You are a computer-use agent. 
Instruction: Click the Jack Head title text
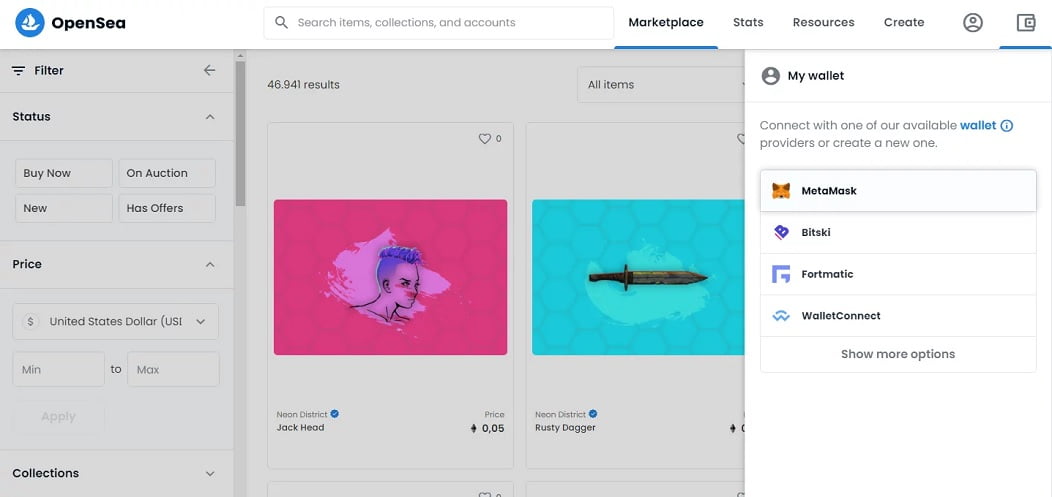(x=300, y=428)
